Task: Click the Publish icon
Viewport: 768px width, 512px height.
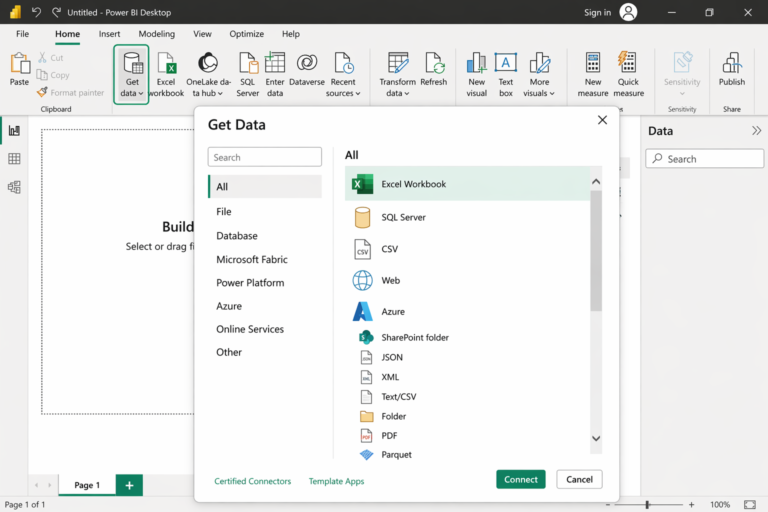Action: click(732, 70)
